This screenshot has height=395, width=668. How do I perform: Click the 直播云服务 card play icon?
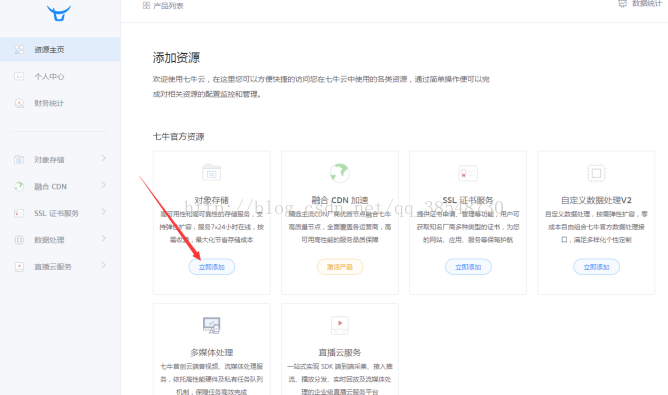[x=340, y=325]
